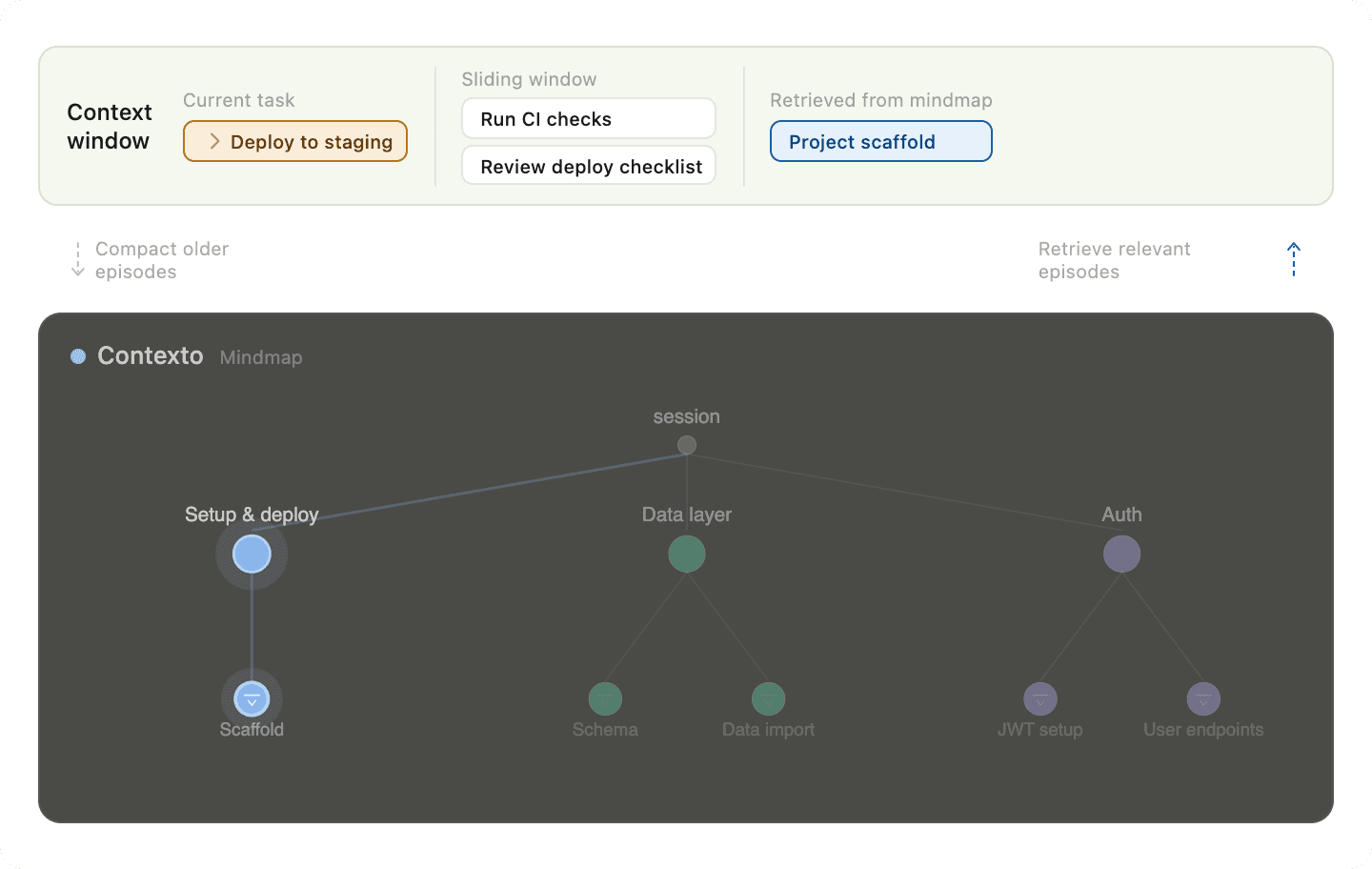The width and height of the screenshot is (1372, 869).
Task: Select the Data layer node
Action: pyautogui.click(x=687, y=553)
